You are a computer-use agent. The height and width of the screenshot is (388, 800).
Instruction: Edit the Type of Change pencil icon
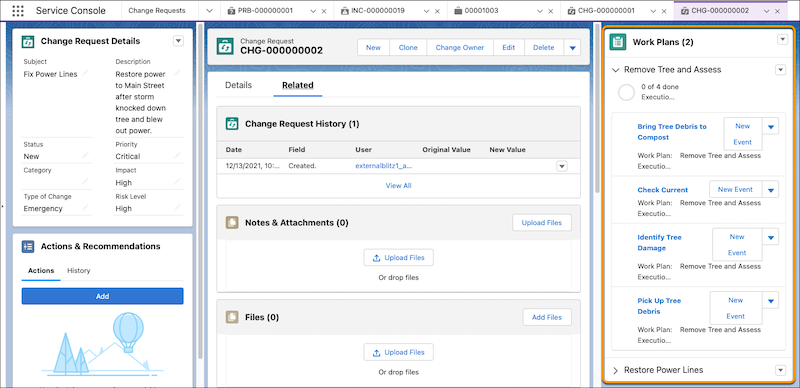click(x=85, y=208)
